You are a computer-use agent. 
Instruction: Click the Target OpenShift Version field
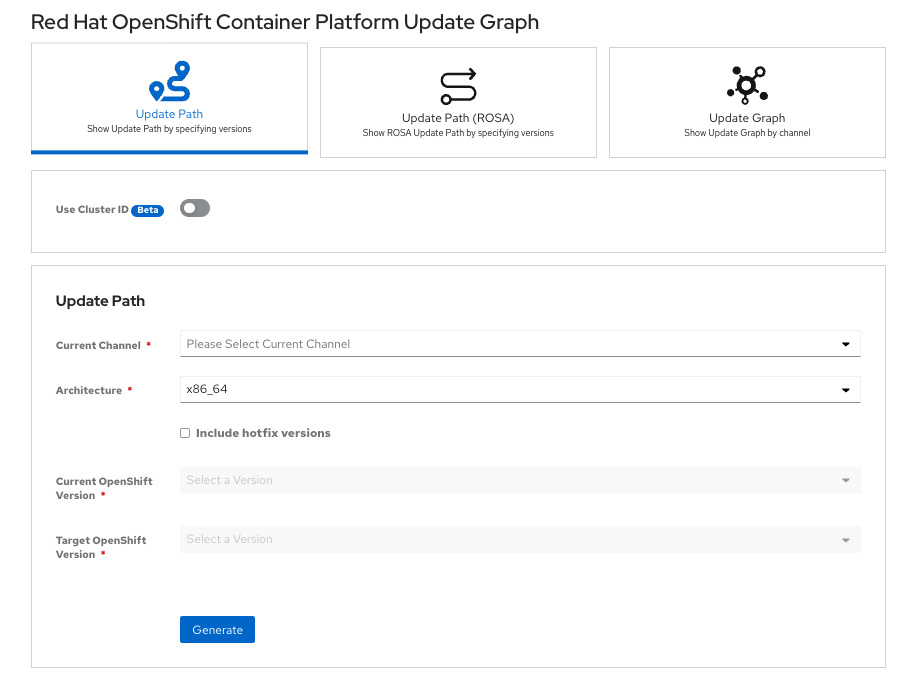pyautogui.click(x=519, y=539)
